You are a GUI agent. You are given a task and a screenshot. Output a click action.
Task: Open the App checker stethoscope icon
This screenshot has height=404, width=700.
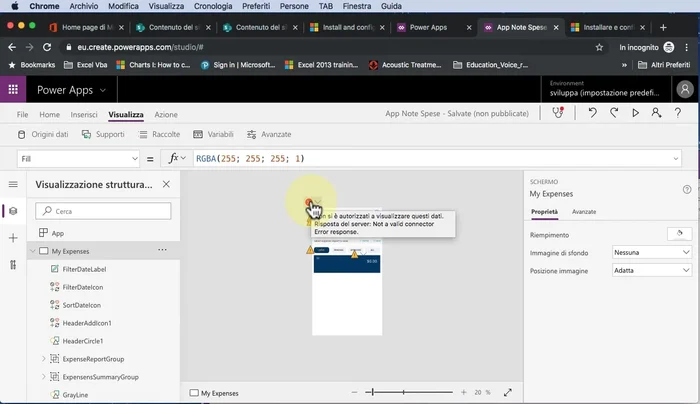(558, 113)
